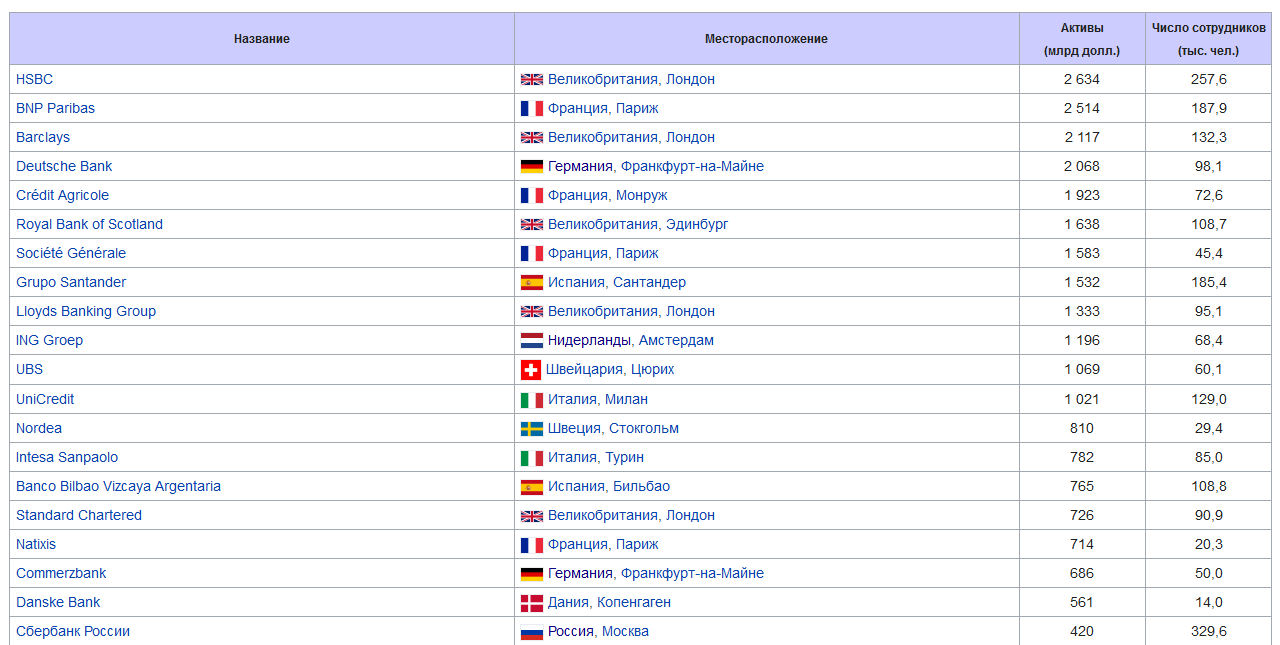This screenshot has height=645, width=1280.
Task: Click the Активы column header
Action: coord(1082,39)
